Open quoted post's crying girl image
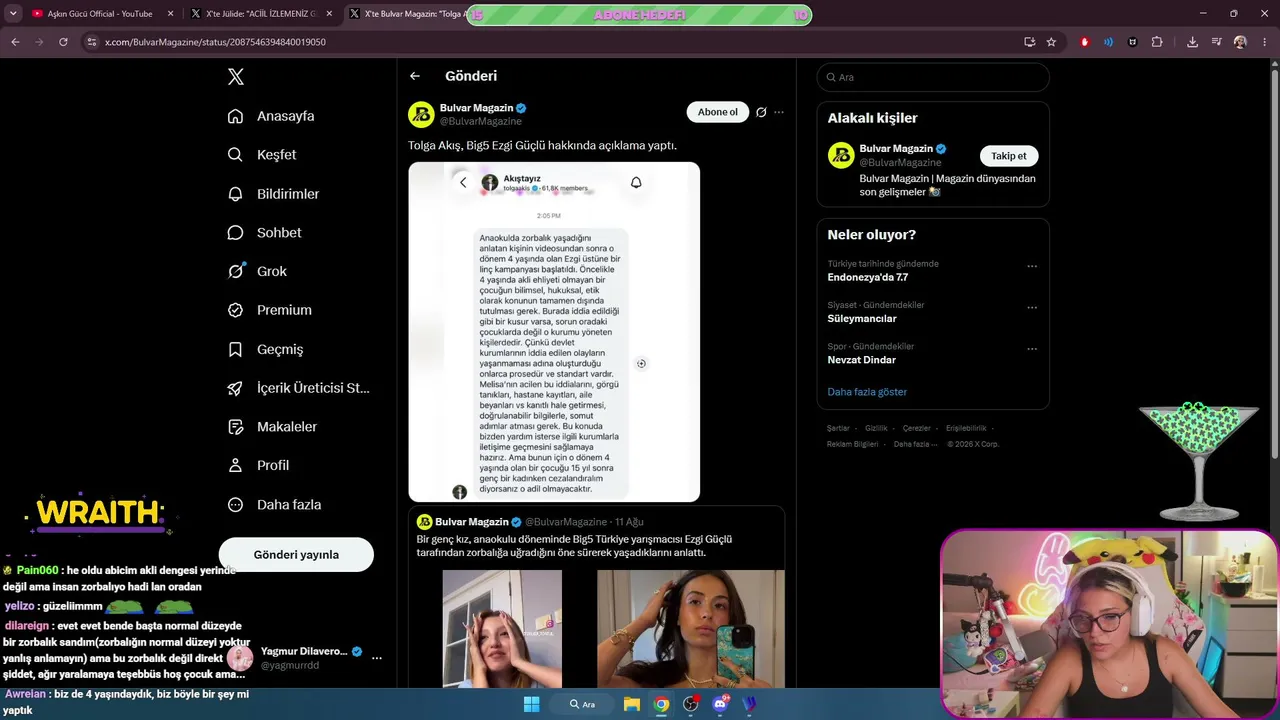1280x720 pixels. pos(502,629)
